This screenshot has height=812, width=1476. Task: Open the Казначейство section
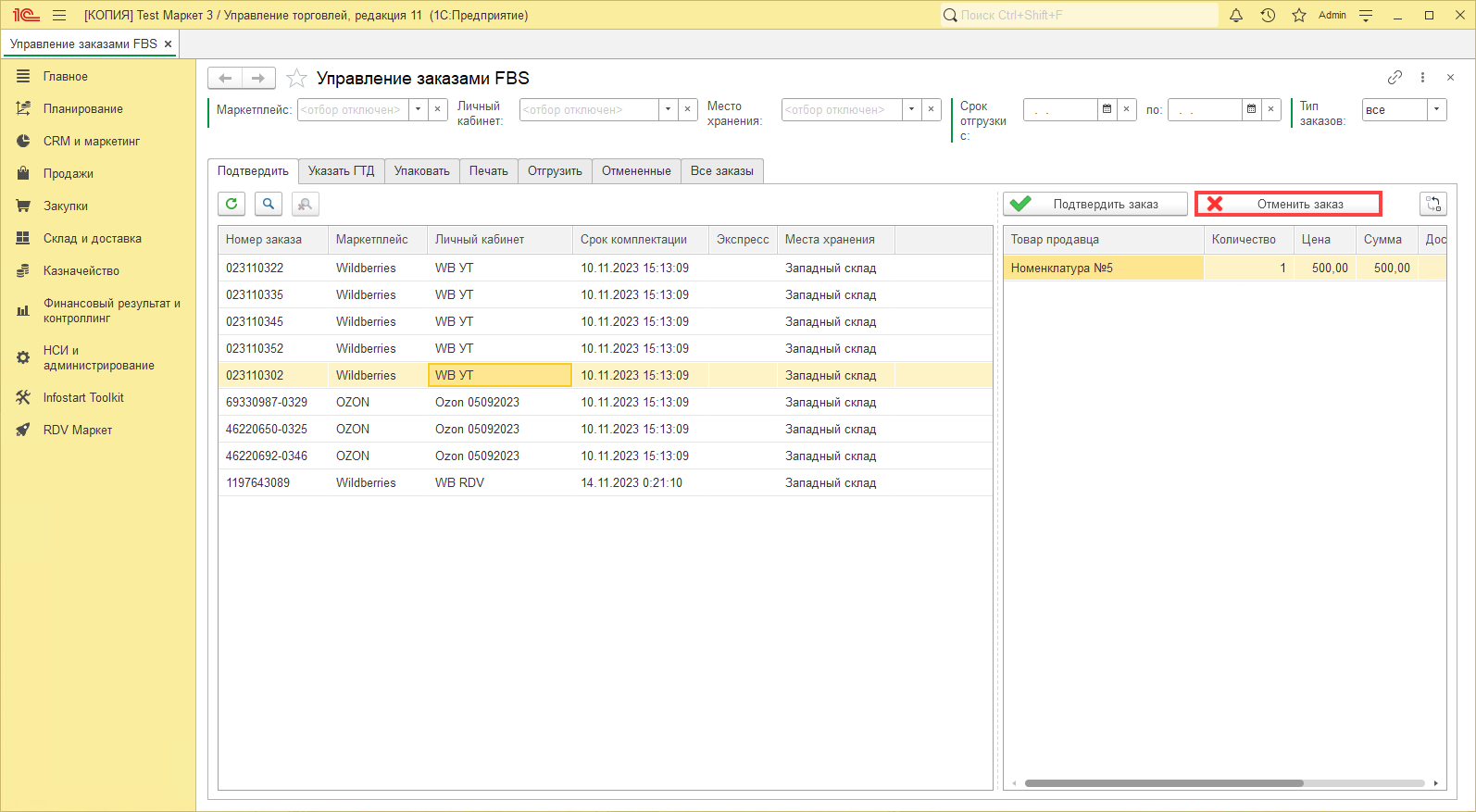[98, 271]
